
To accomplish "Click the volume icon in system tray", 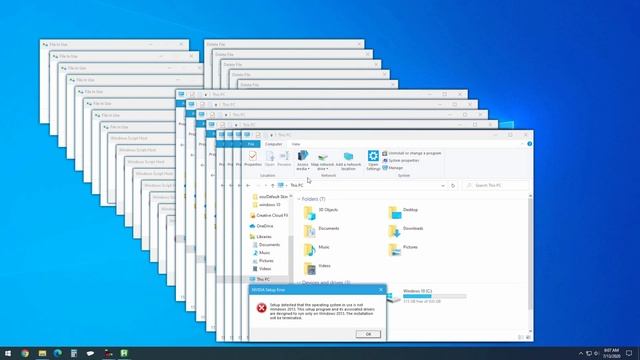I will (x=596, y=353).
